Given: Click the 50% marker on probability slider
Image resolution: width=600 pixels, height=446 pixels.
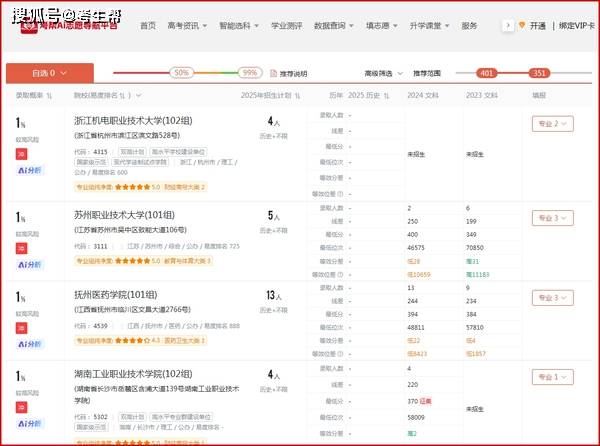Looking at the screenshot, I should pos(181,73).
